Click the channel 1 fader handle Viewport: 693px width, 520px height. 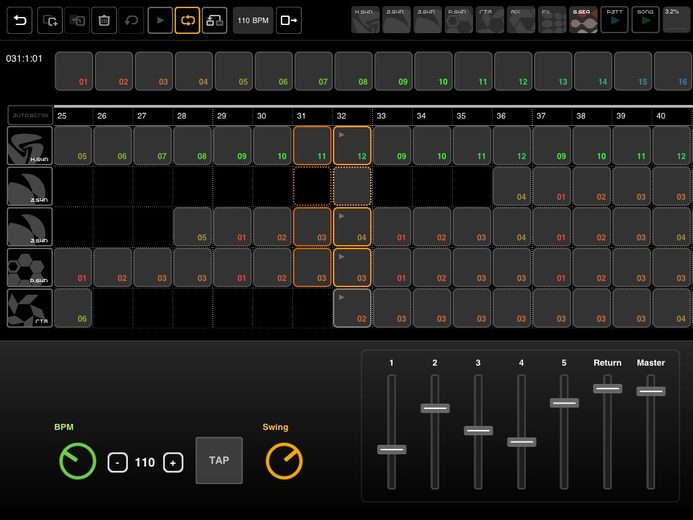click(392, 450)
